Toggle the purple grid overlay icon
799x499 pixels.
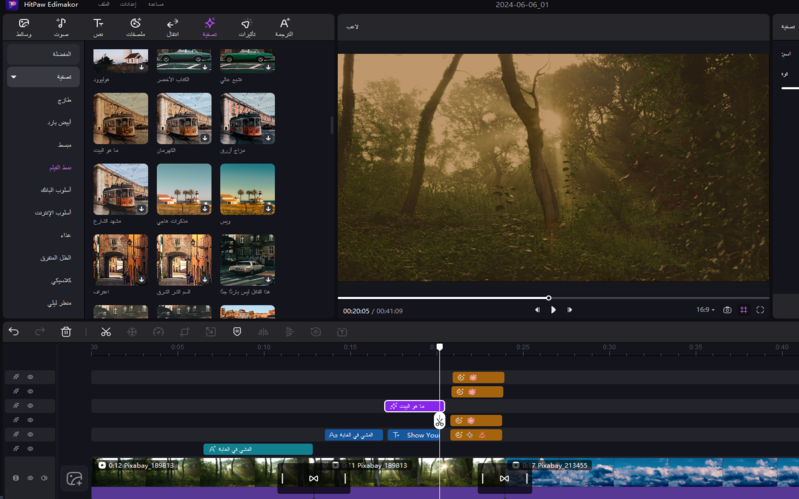(x=743, y=310)
